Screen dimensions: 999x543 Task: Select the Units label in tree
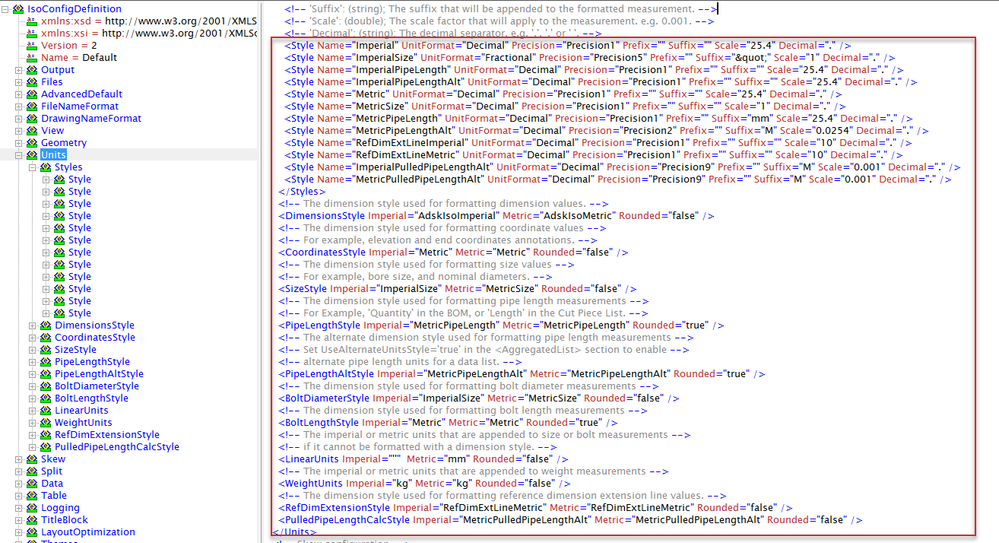coord(54,155)
